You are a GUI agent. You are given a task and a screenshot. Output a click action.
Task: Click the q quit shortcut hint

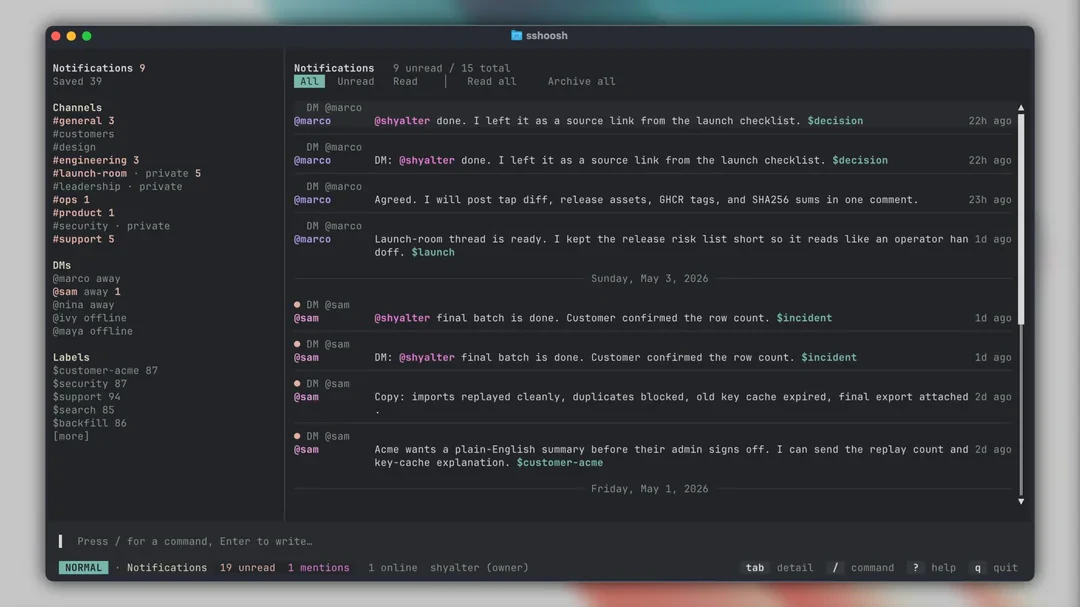point(993,568)
